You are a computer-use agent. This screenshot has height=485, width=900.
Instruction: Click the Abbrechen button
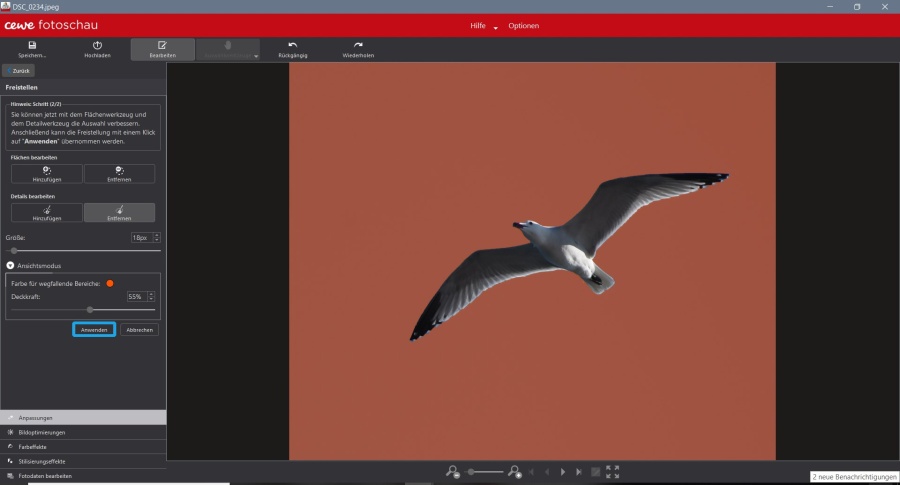coord(139,329)
